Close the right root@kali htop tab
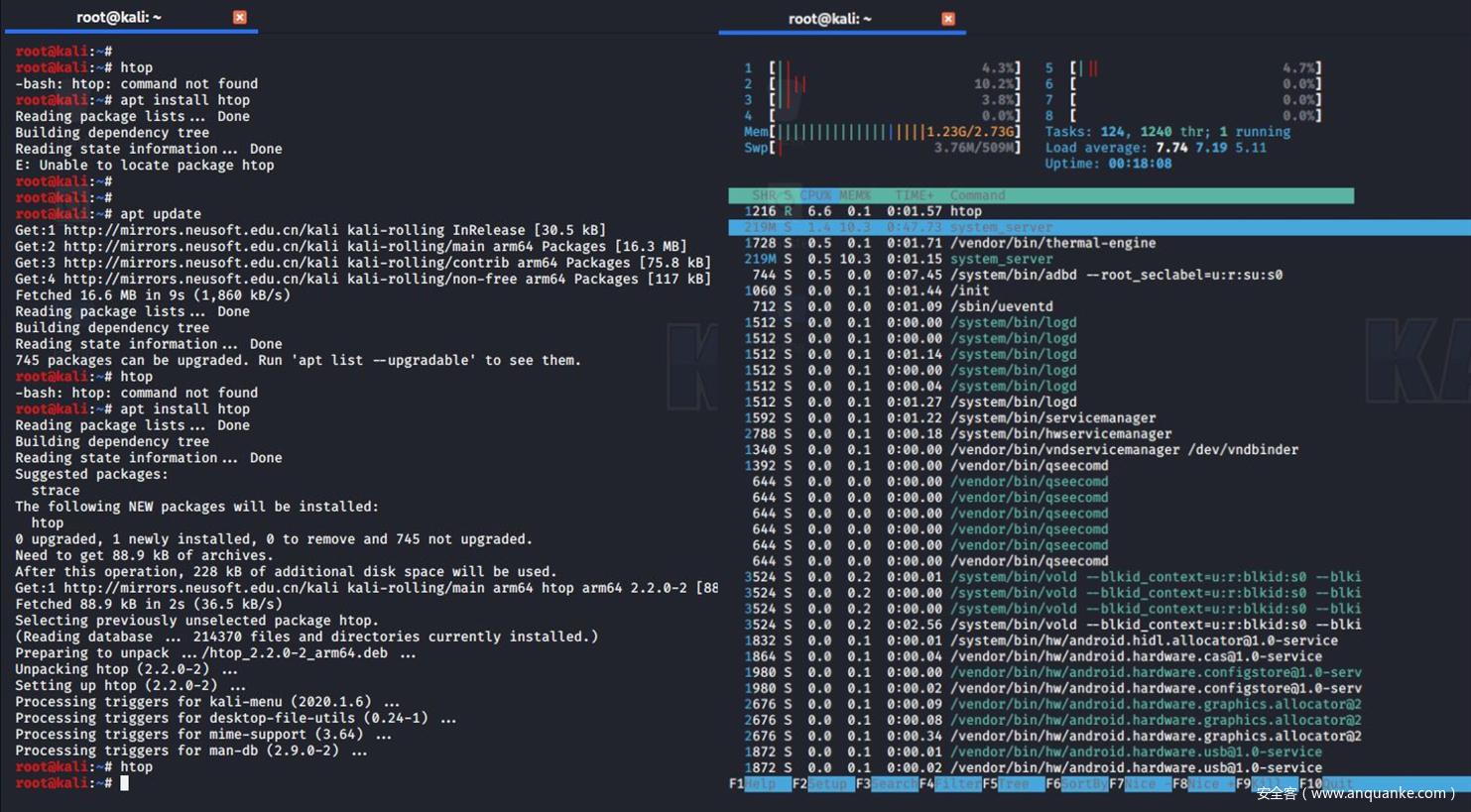Viewport: 1471px width, 812px height. (947, 18)
